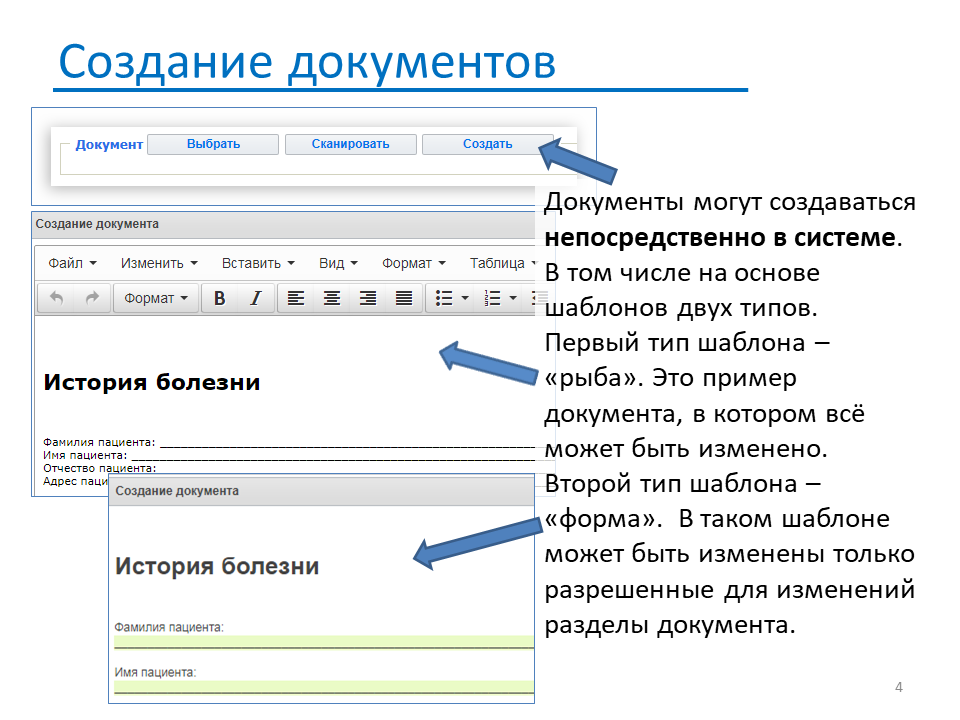
Task: Apply a numbered list
Action: (x=492, y=298)
